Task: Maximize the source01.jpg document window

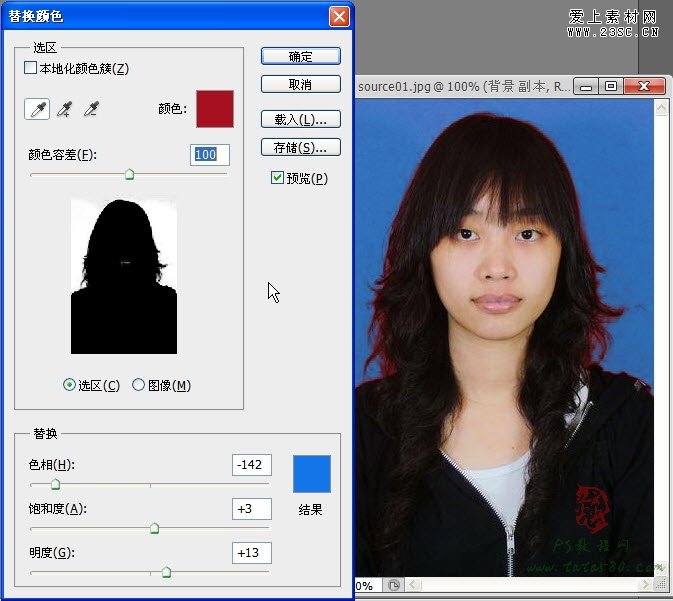Action: pyautogui.click(x=611, y=86)
